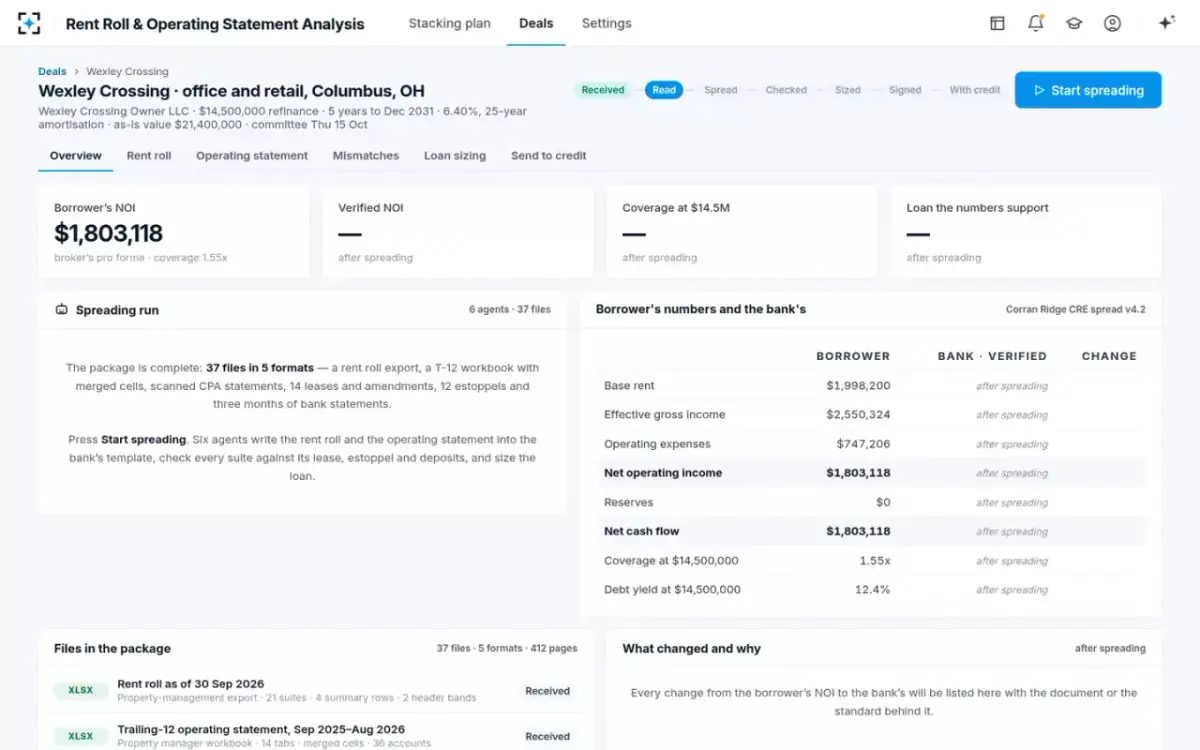
Task: Click the What changed and why heading
Action: (692, 649)
